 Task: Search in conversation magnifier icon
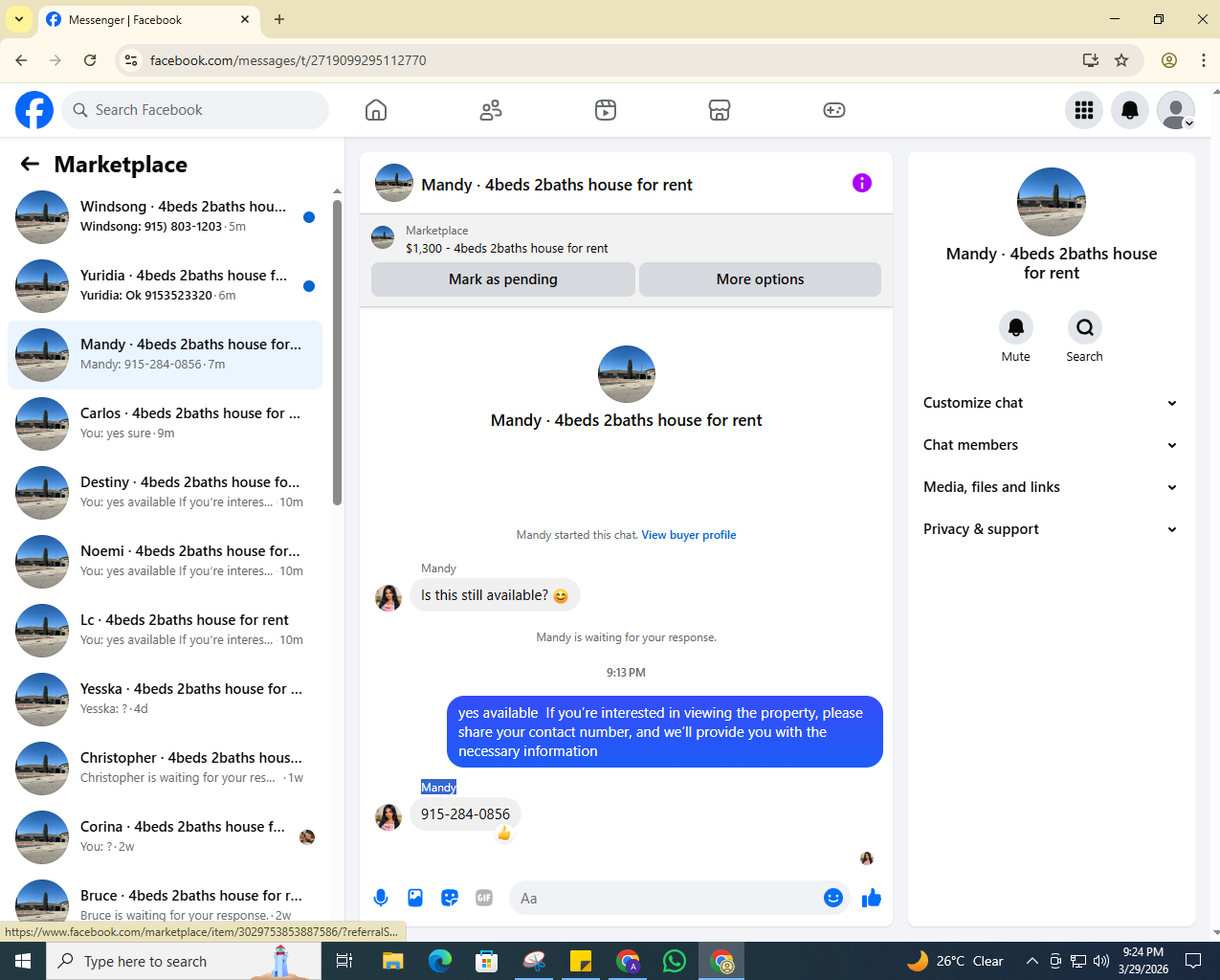point(1085,327)
